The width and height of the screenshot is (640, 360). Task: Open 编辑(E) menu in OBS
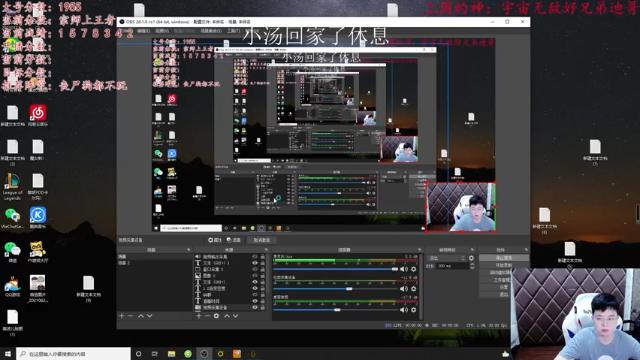tap(144, 31)
